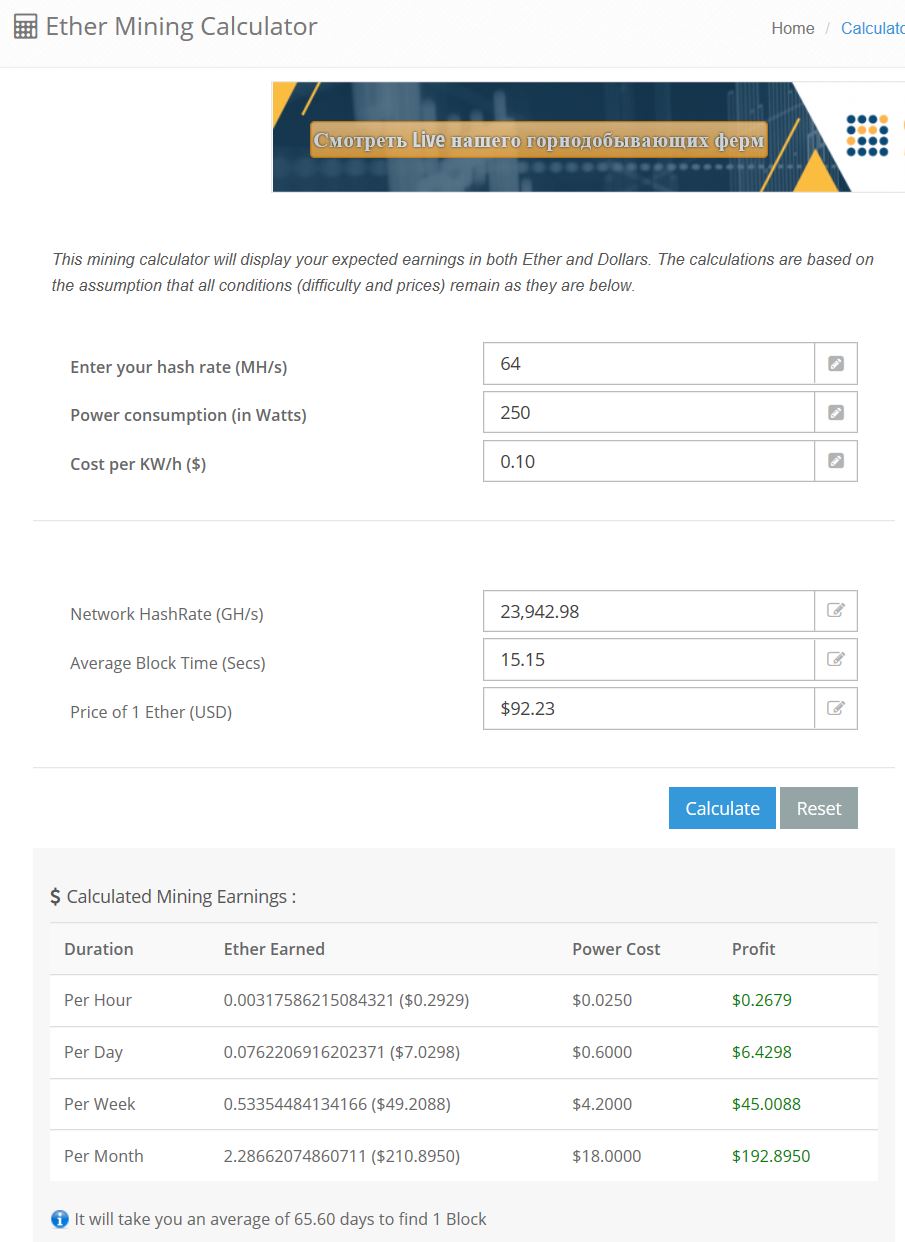The width and height of the screenshot is (905, 1242).
Task: Click into the power consumption input
Action: click(x=648, y=412)
